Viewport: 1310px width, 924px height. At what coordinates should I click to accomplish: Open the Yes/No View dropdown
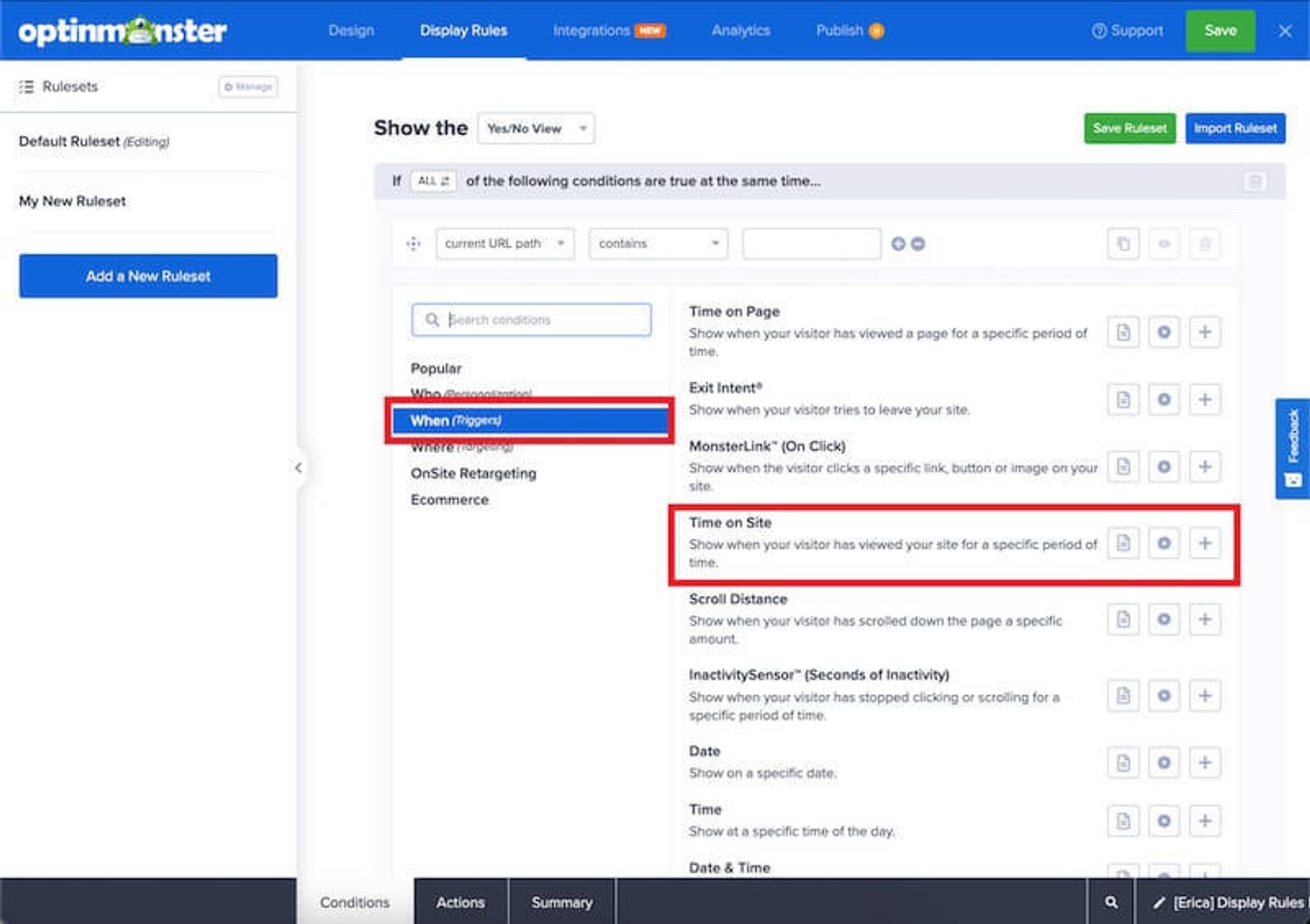(536, 128)
